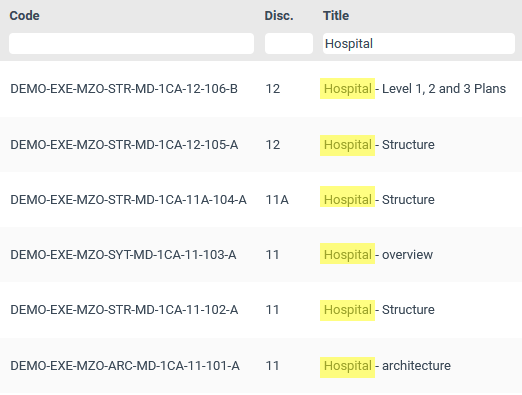Select code DEMO-EXE-MZO-STR-MD-1CA-12-106-B
This screenshot has height=395, width=522.
coord(124,89)
